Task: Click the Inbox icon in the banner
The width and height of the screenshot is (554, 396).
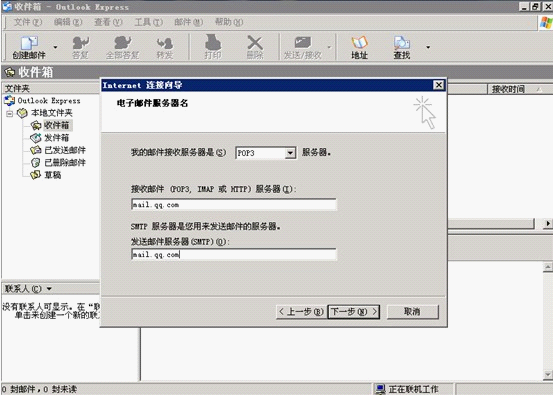Action: click(x=10, y=72)
